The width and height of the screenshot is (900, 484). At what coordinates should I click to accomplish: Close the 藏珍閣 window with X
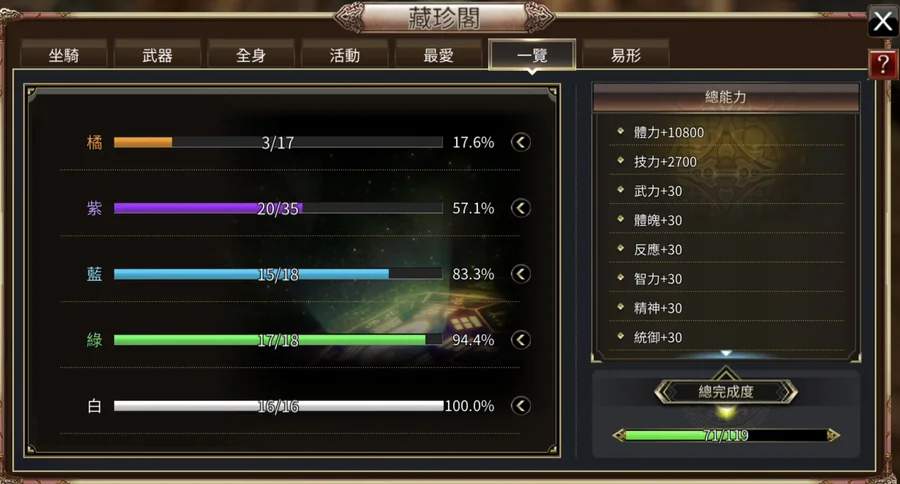[x=883, y=22]
